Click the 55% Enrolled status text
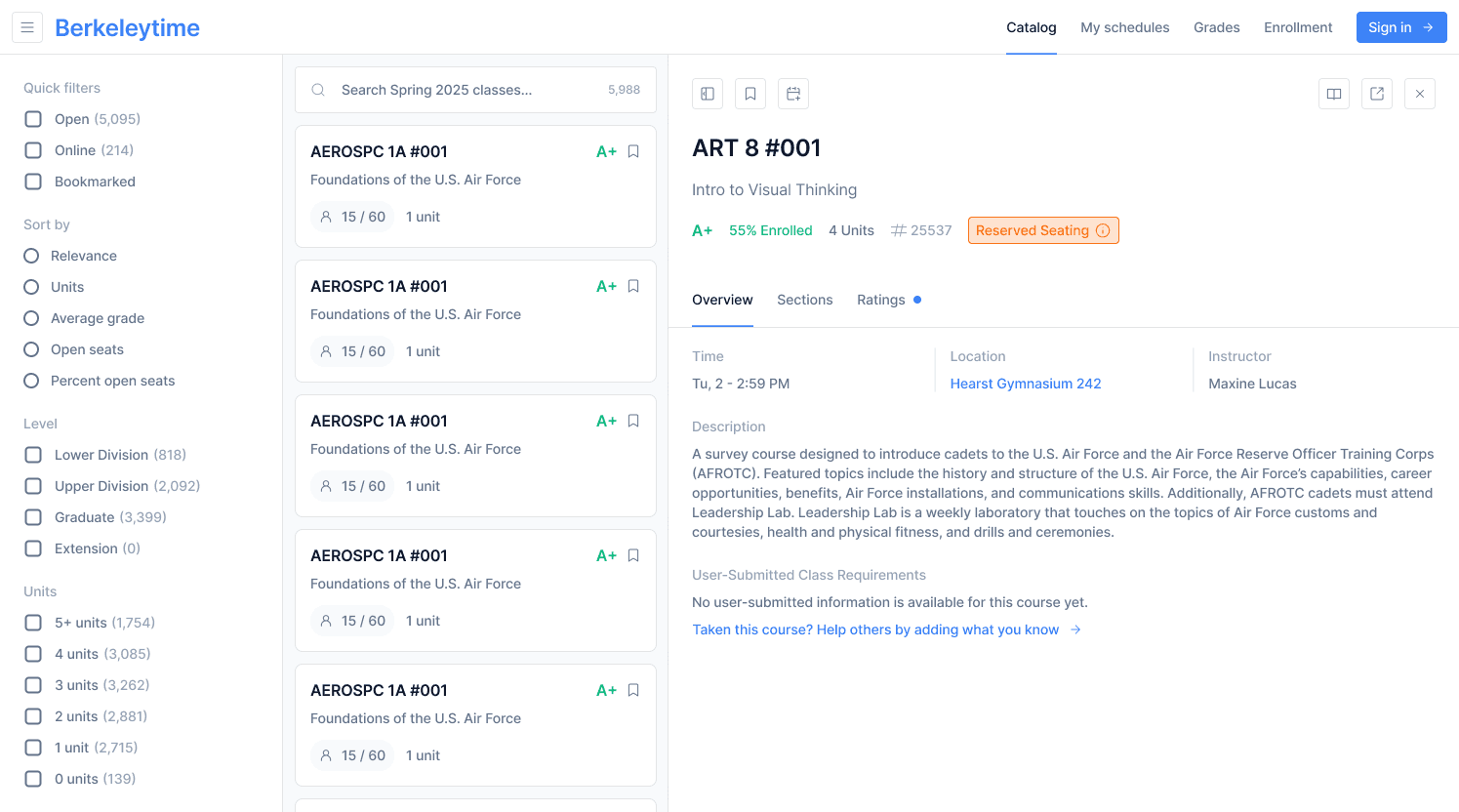Viewport: 1459px width, 812px height. point(771,230)
